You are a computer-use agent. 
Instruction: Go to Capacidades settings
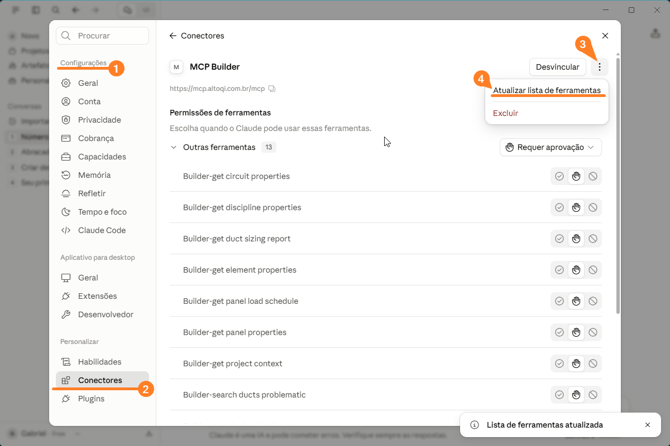[x=103, y=156]
